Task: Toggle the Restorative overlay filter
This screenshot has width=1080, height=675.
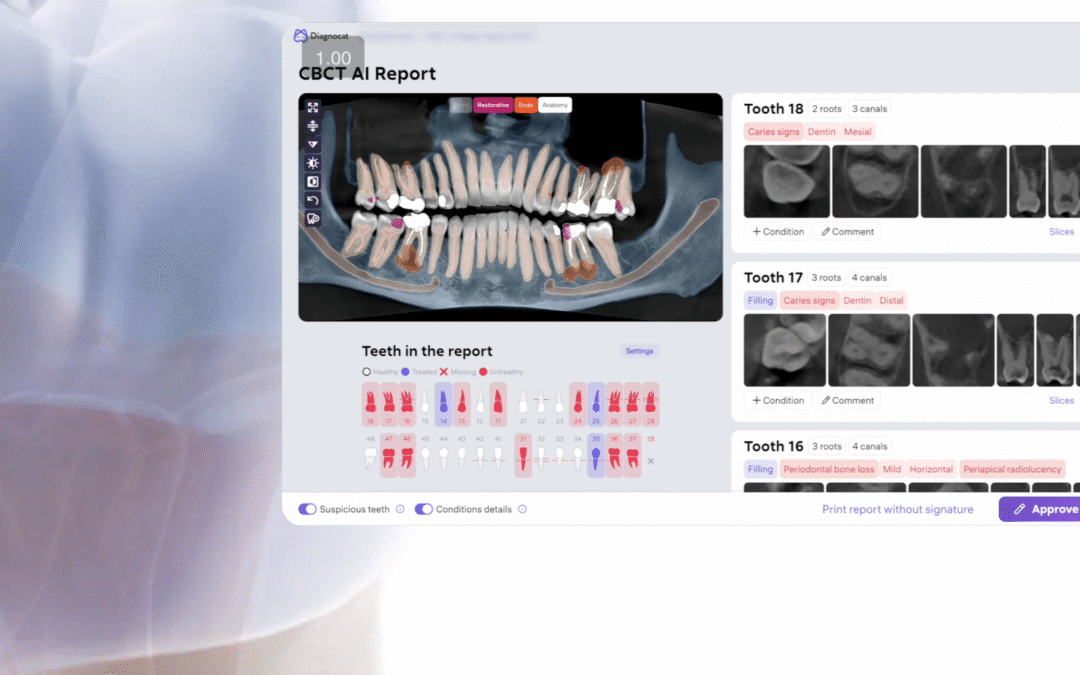Action: click(x=492, y=105)
